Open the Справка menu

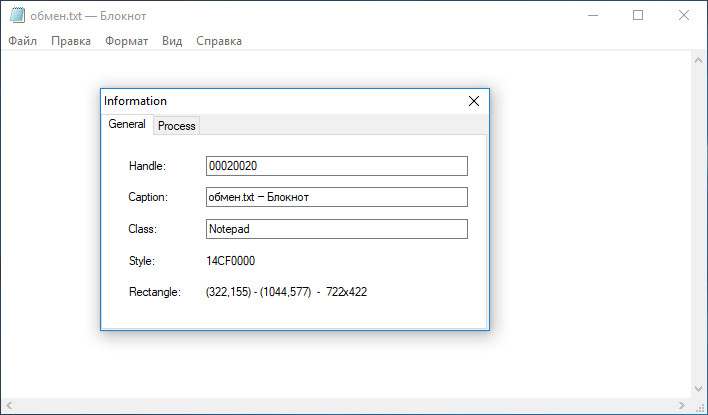219,41
